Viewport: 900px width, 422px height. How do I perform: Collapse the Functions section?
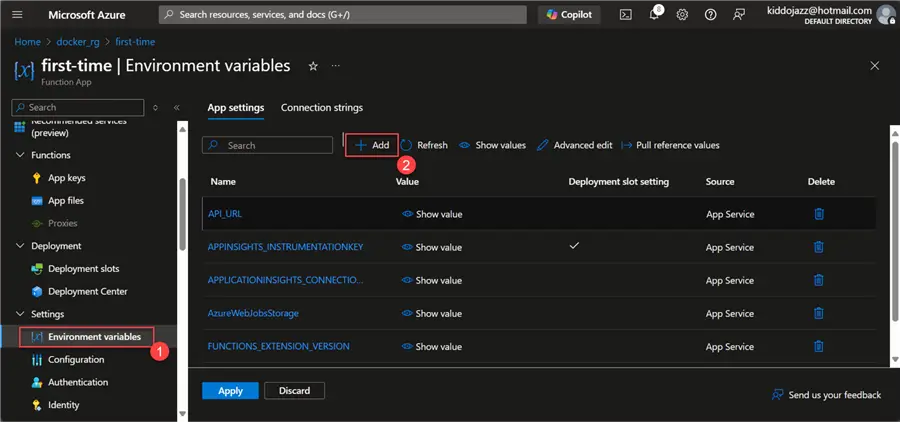[x=20, y=155]
